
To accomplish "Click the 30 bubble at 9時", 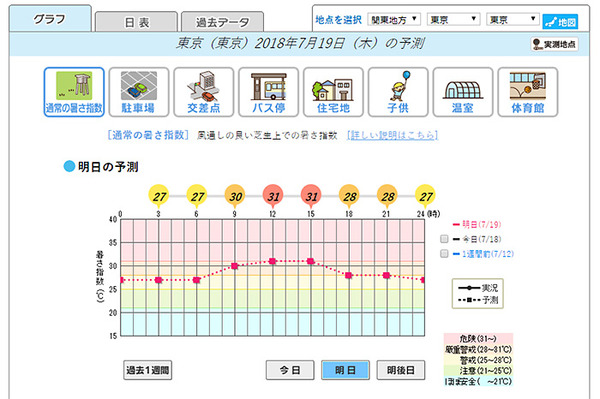I will pos(235,195).
